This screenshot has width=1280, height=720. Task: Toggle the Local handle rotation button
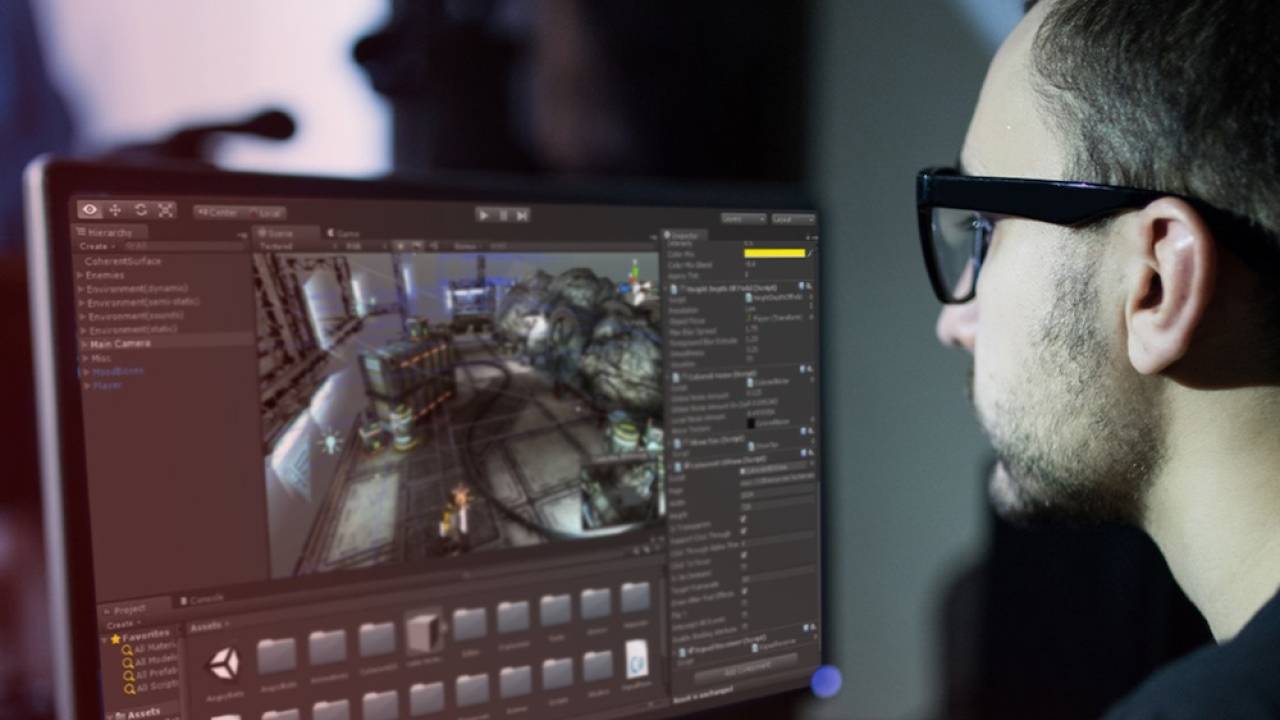point(266,213)
